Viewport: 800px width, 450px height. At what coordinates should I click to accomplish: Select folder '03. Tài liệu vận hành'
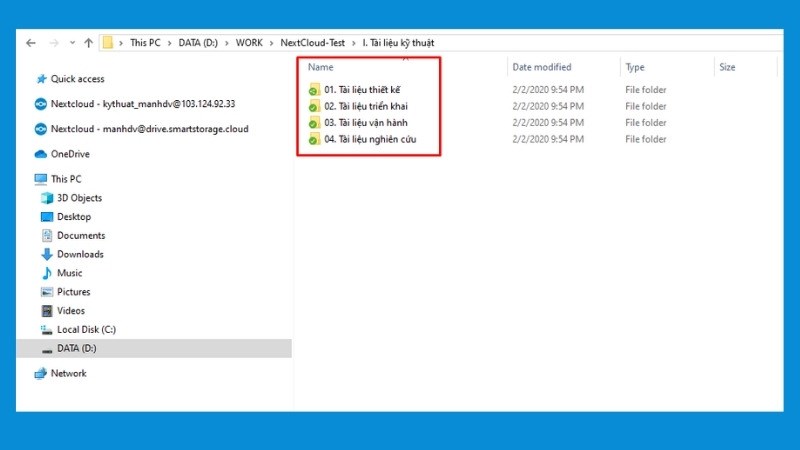[366, 122]
